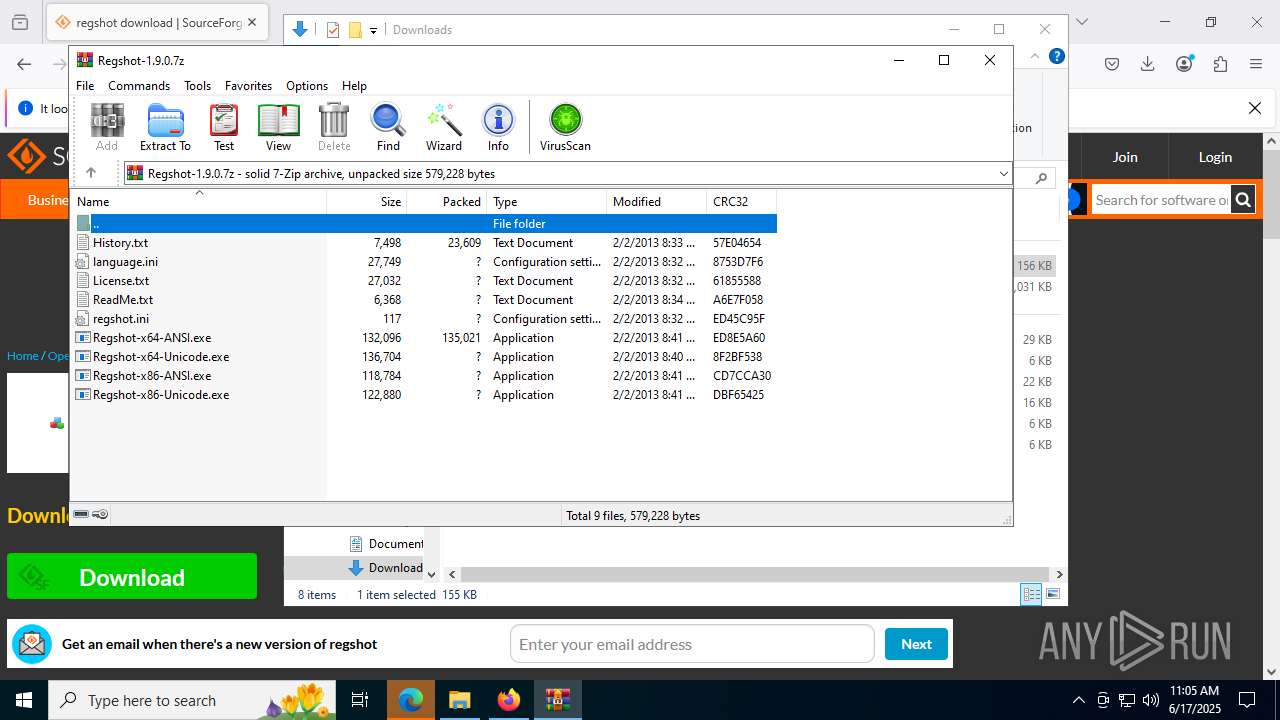Click the Next button for email signup
Image resolution: width=1280 pixels, height=720 pixels.
click(x=916, y=644)
